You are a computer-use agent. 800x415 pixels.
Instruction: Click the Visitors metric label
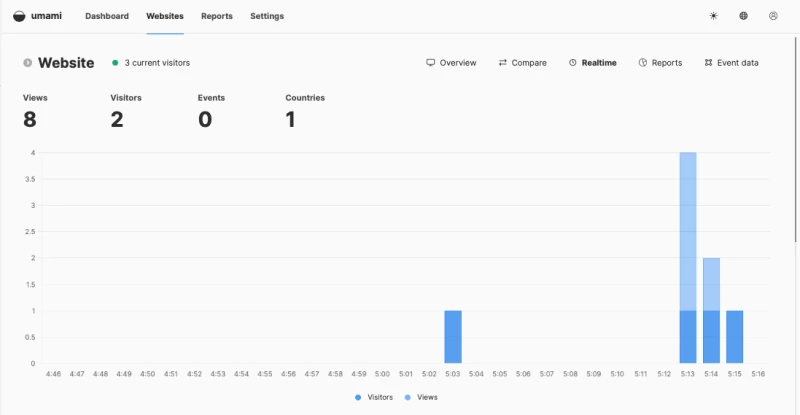(126, 97)
